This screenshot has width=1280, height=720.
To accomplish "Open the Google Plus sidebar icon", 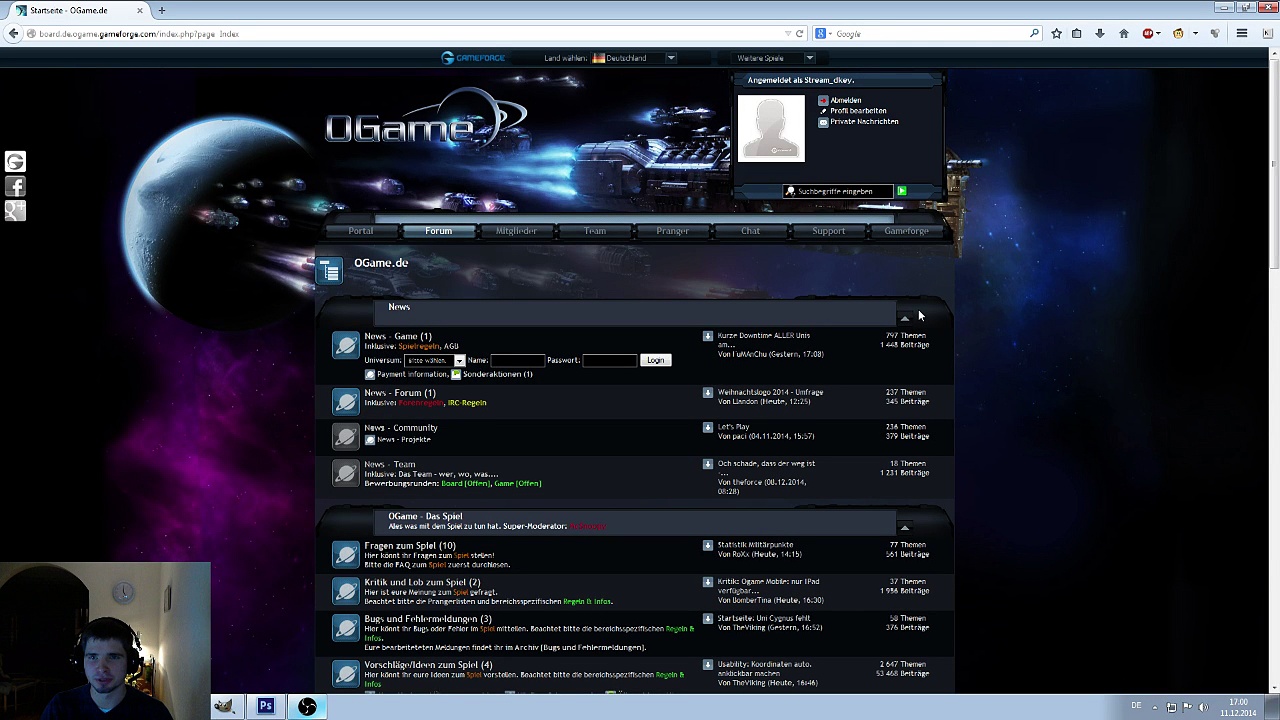I will click(15, 210).
